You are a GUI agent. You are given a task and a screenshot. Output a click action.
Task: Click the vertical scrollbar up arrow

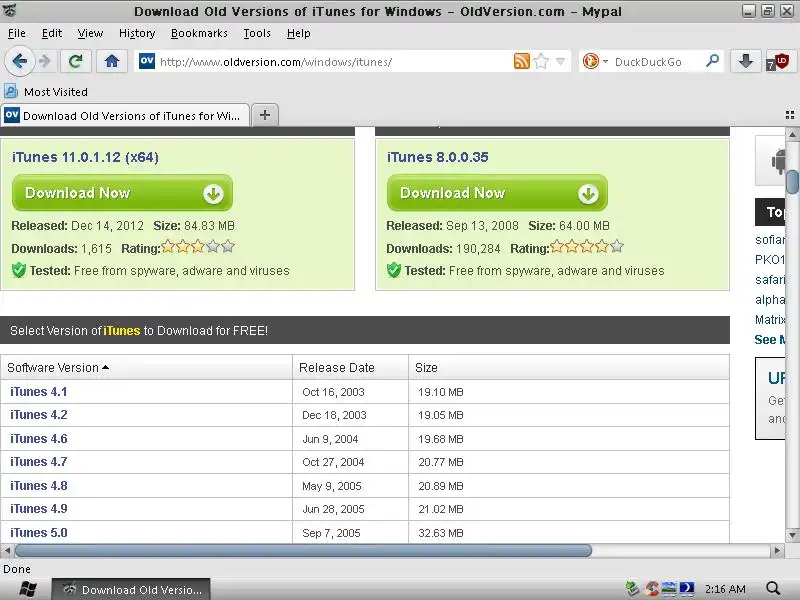[x=792, y=135]
